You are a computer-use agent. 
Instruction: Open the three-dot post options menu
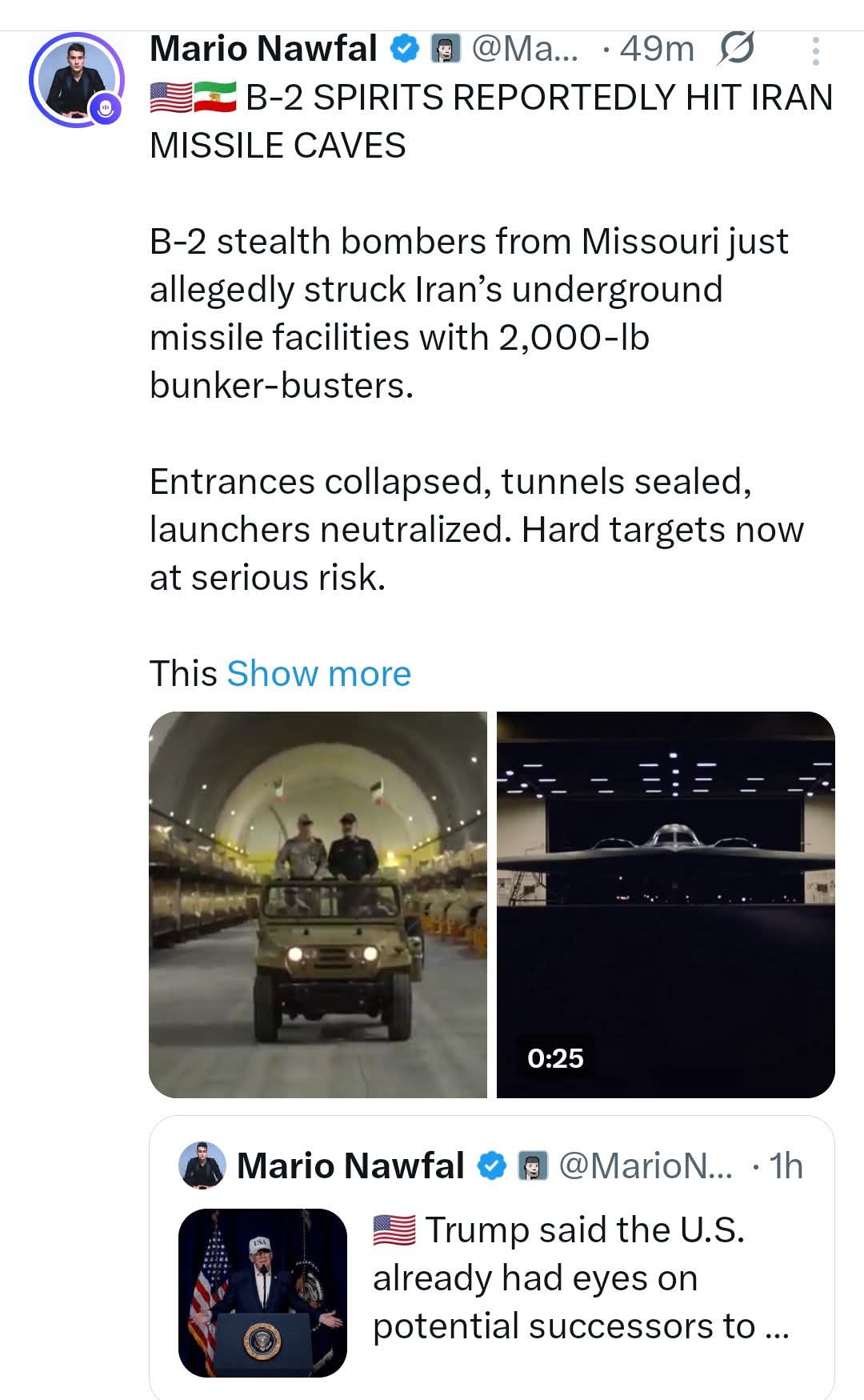(815, 51)
